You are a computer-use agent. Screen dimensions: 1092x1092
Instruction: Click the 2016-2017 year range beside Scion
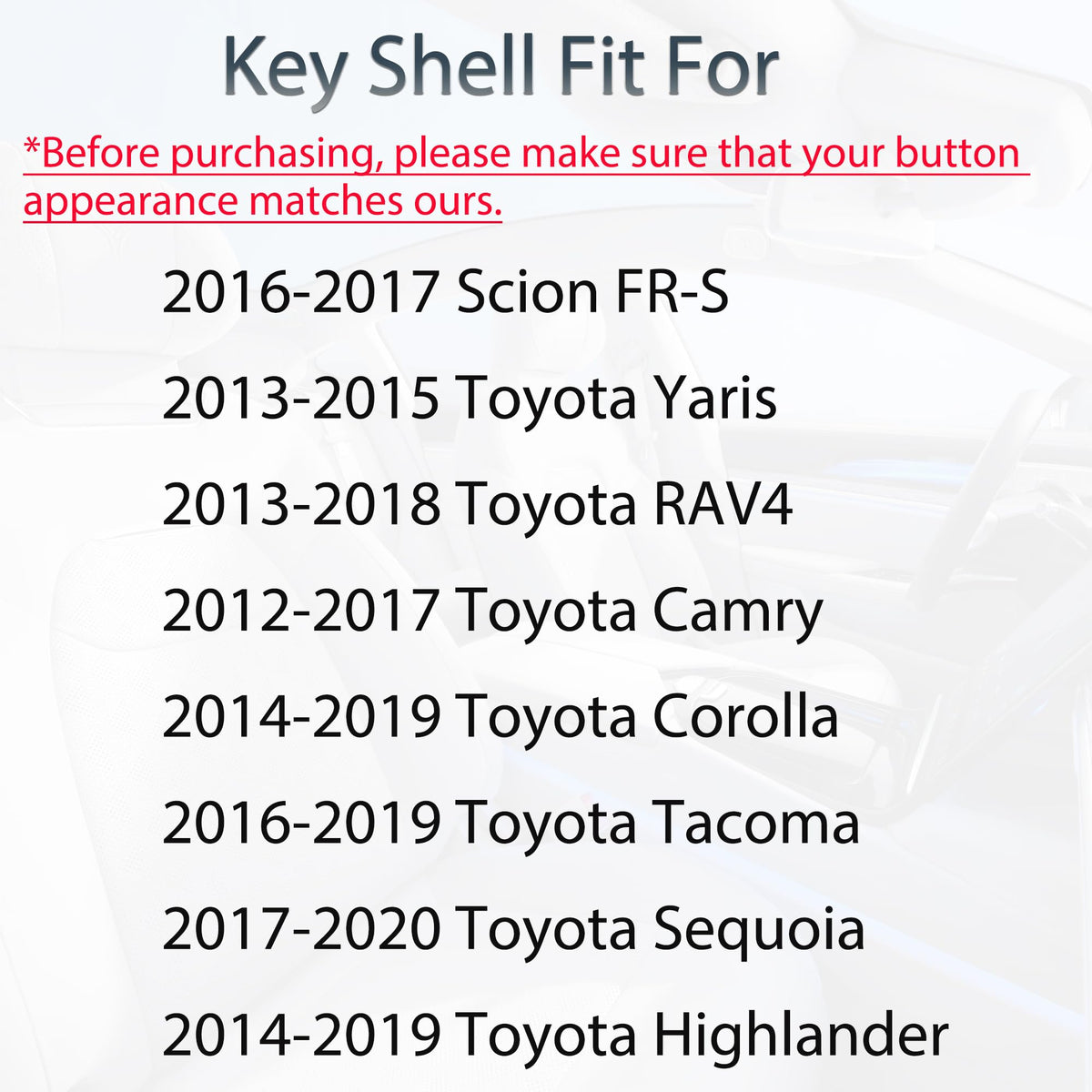[300, 293]
